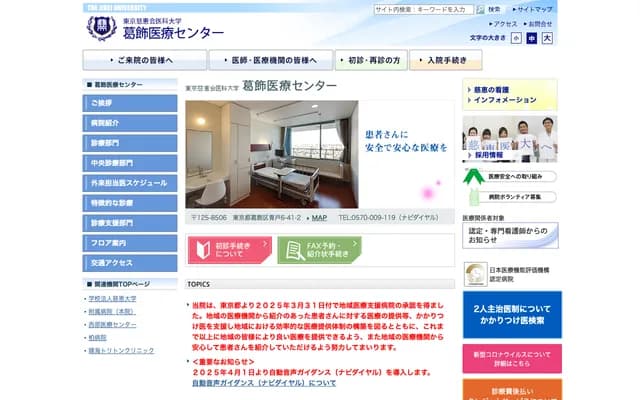Open the 西部医療センター link
Viewport: 640px width, 400px height.
pos(112,325)
